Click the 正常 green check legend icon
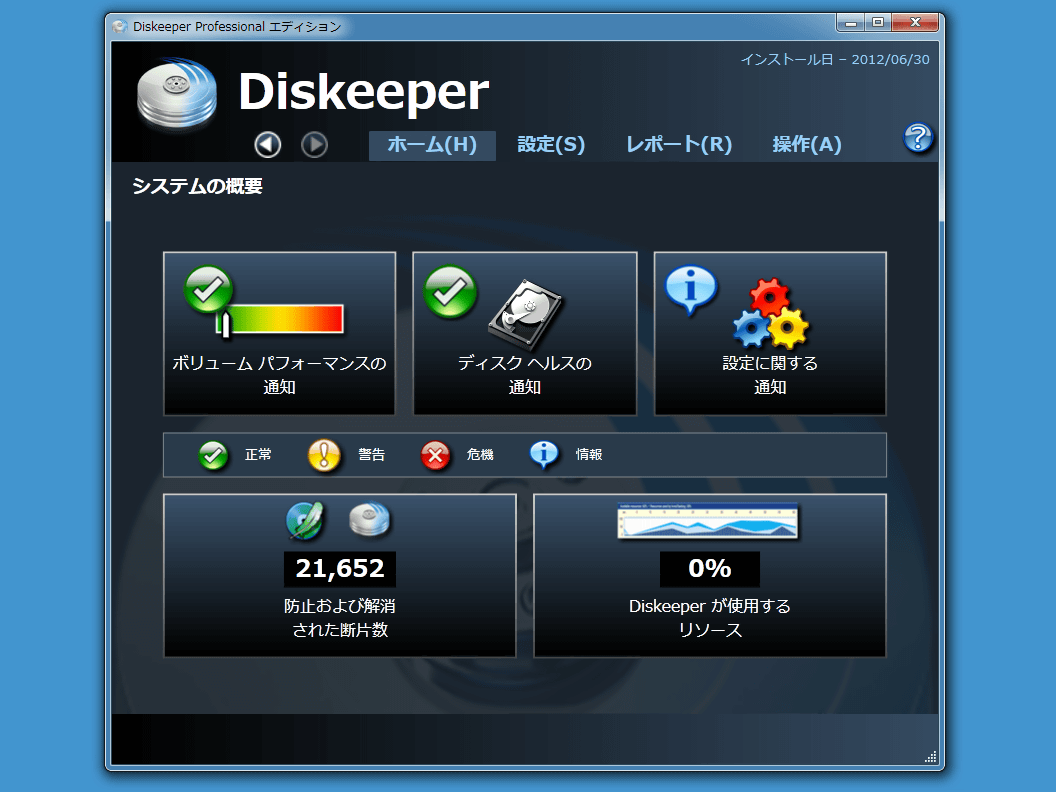This screenshot has height=792, width=1056. click(213, 455)
